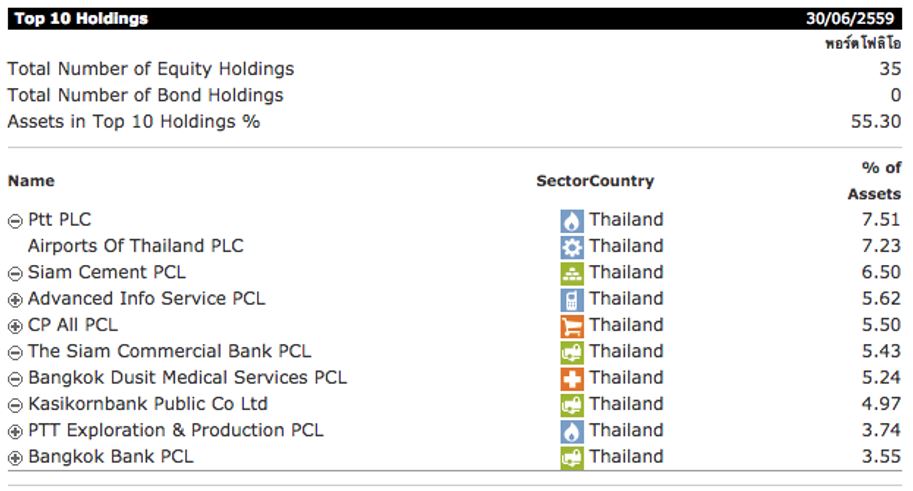Click the Top 10 Holdings title bar
This screenshot has width=913, height=491.
click(x=78, y=19)
